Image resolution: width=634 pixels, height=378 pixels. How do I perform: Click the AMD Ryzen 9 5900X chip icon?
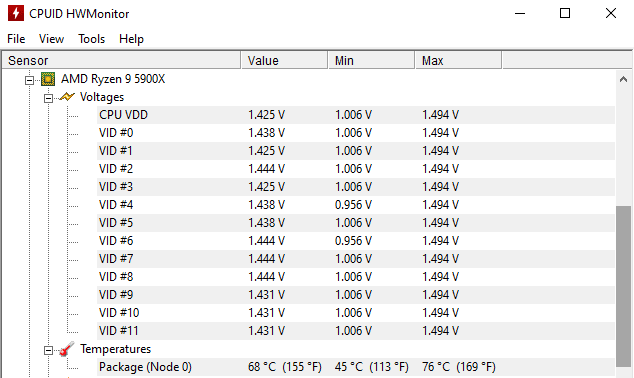pyautogui.click(x=48, y=79)
